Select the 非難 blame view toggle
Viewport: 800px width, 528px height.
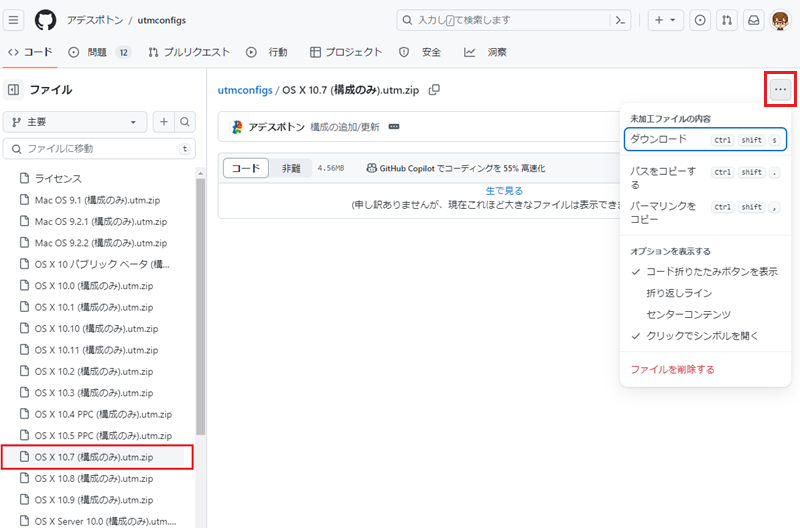coord(291,168)
